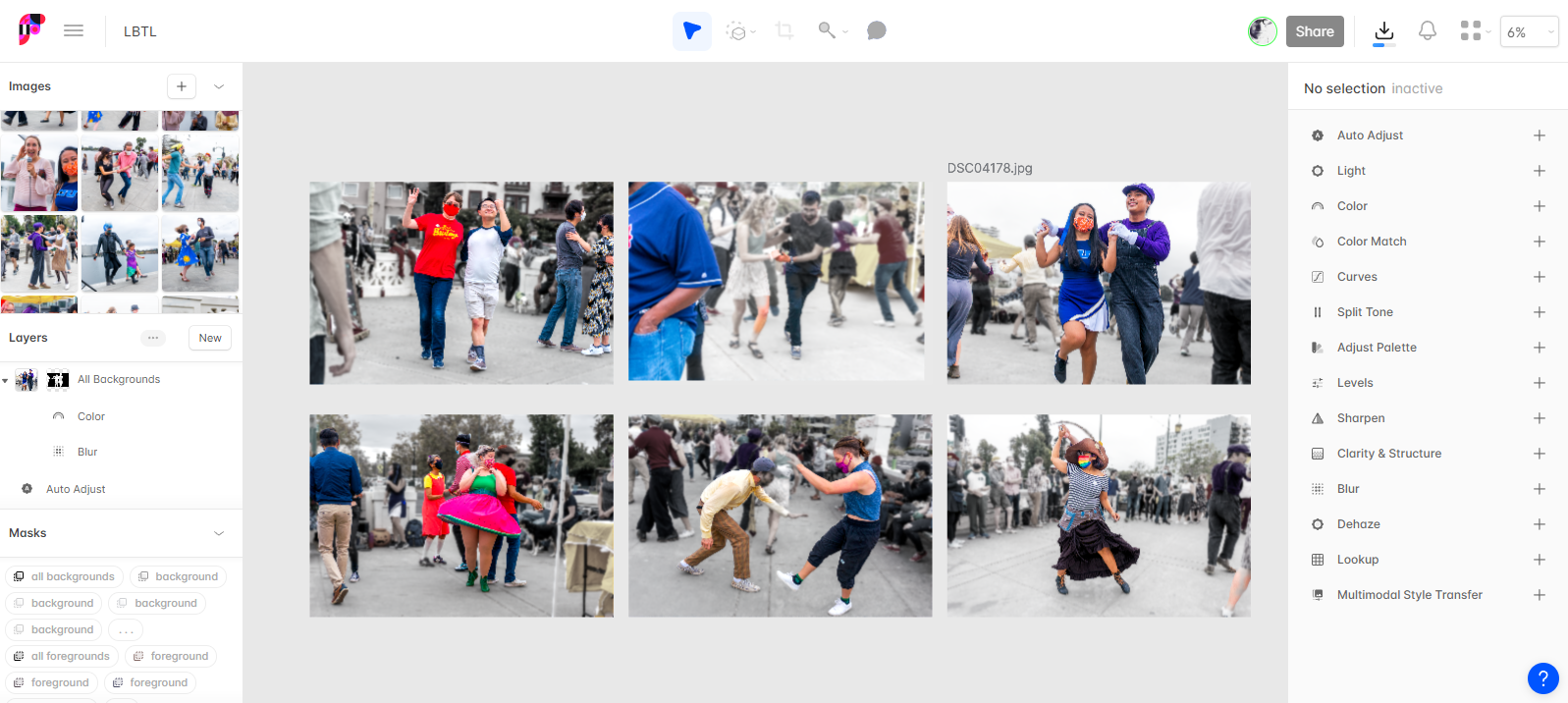This screenshot has height=703, width=1568.
Task: Open the hamburger main menu
Action: (x=74, y=31)
